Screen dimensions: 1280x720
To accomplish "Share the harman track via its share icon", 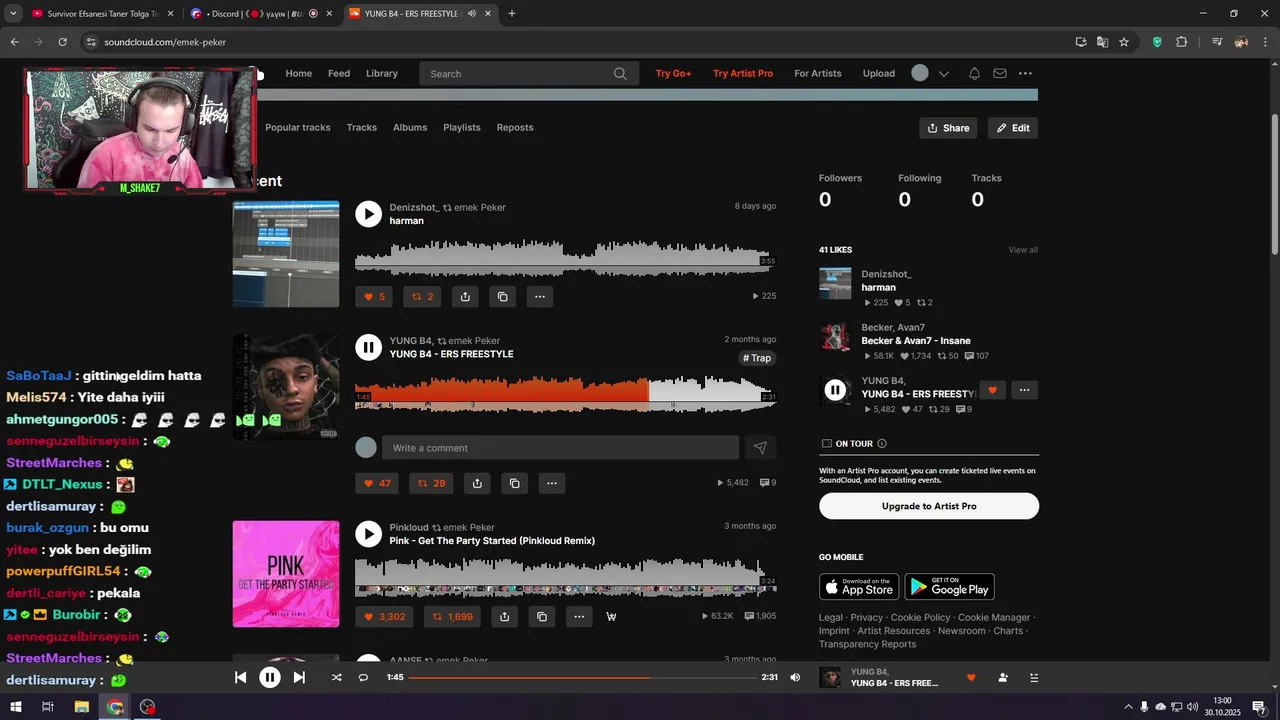I will pos(465,296).
